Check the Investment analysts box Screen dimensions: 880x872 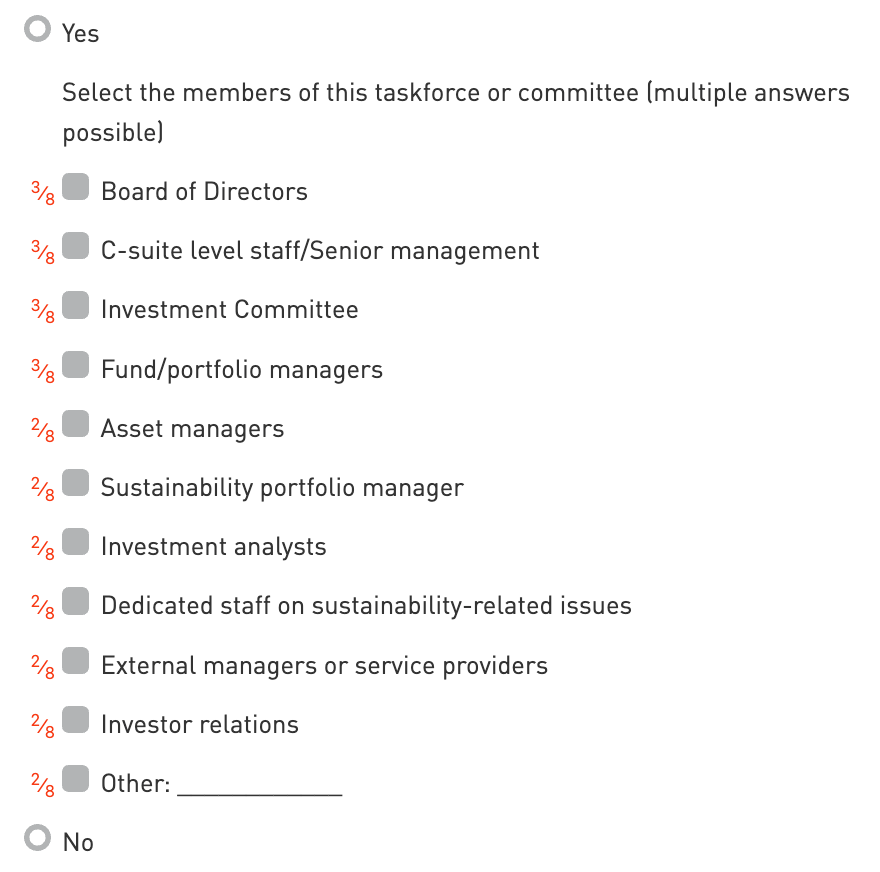[x=76, y=543]
